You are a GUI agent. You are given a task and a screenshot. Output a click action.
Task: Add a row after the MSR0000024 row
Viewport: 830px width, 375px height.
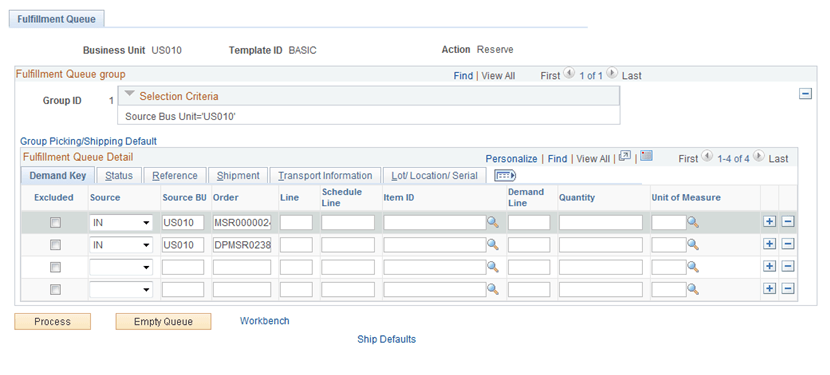tap(770, 222)
